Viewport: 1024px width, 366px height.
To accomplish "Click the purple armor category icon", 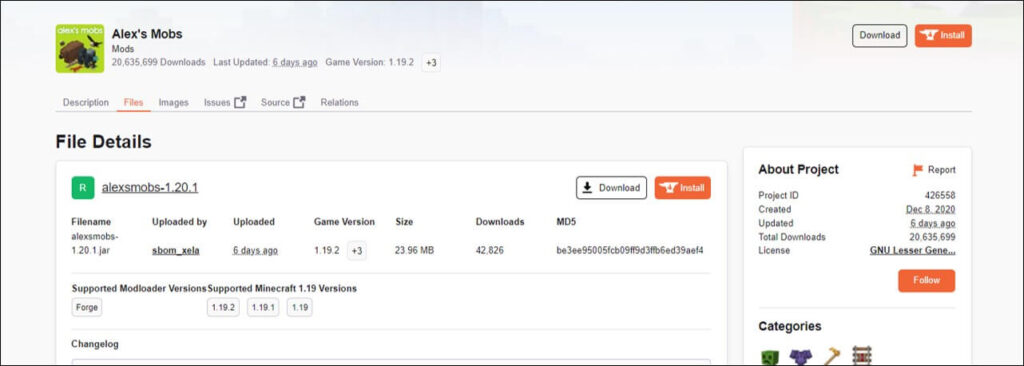I will 800,357.
